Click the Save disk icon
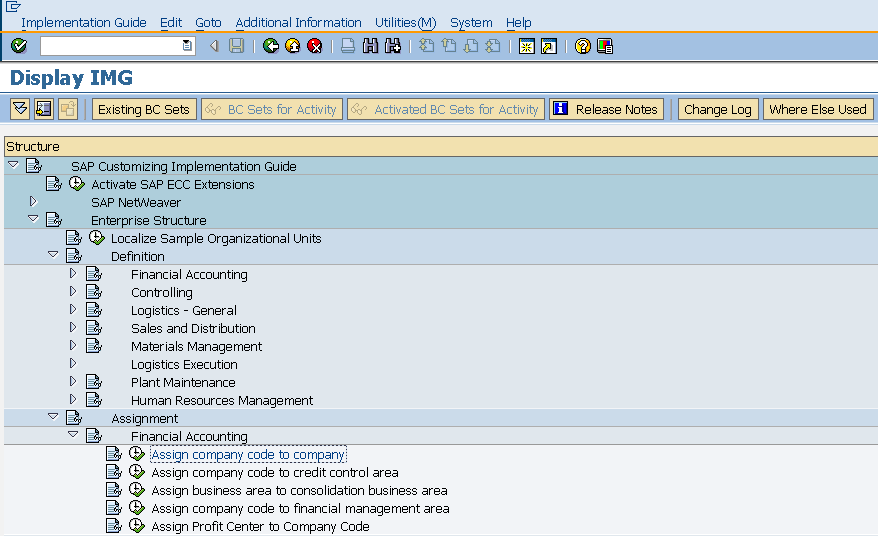The width and height of the screenshot is (878, 536). pos(237,46)
